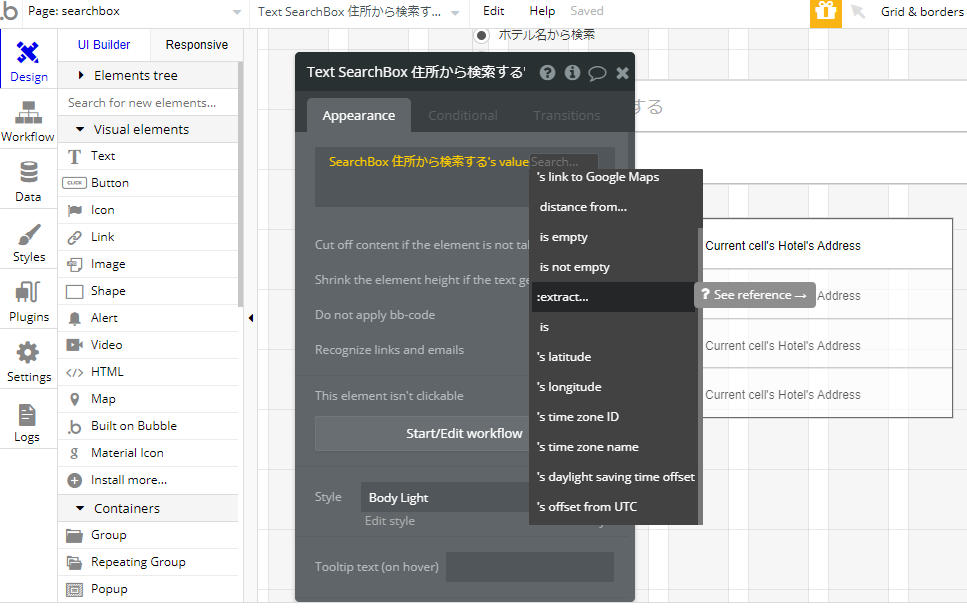The image size is (967, 609).
Task: Click the Bubble logo icon
Action: [9, 11]
